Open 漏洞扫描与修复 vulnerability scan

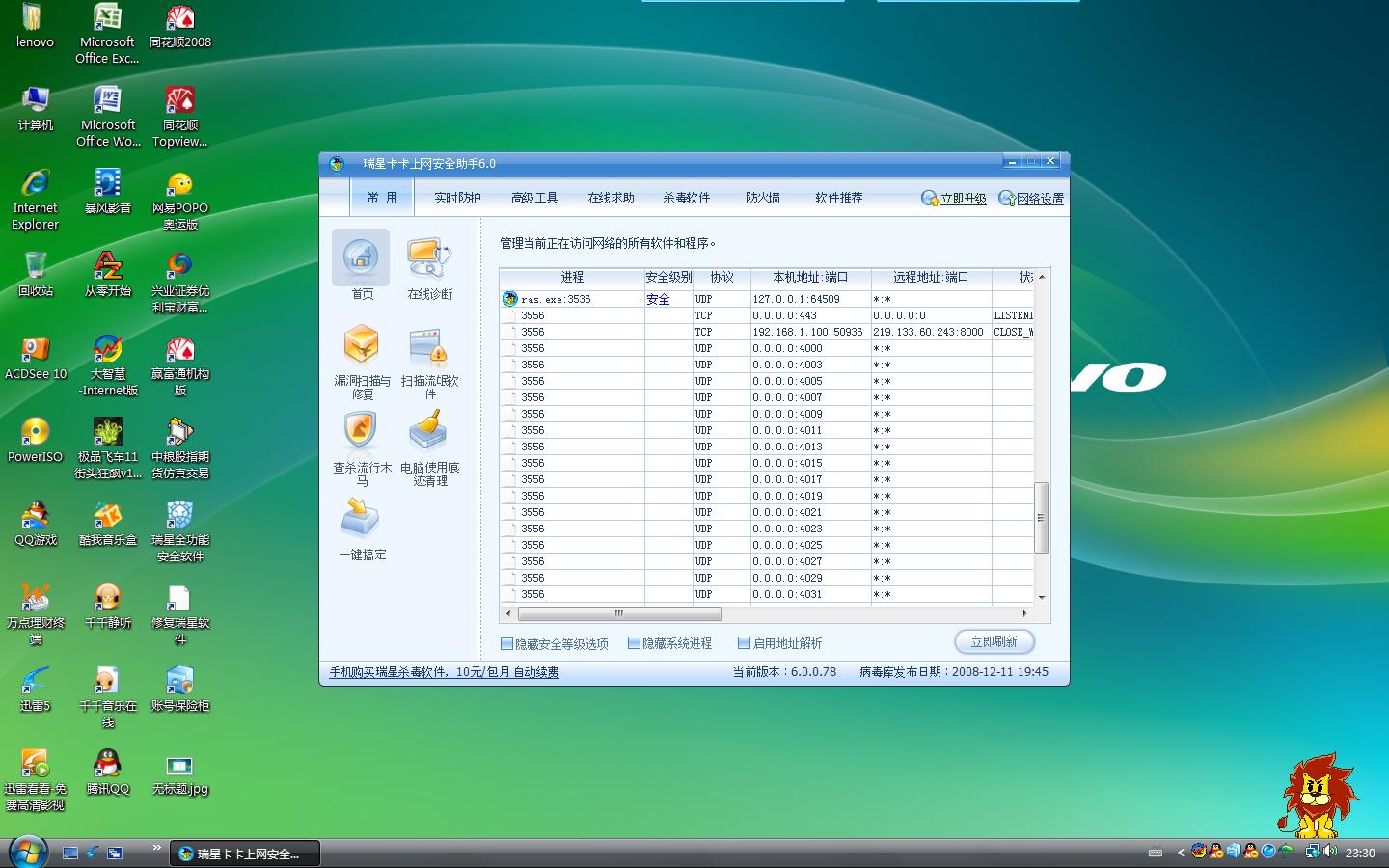(362, 346)
